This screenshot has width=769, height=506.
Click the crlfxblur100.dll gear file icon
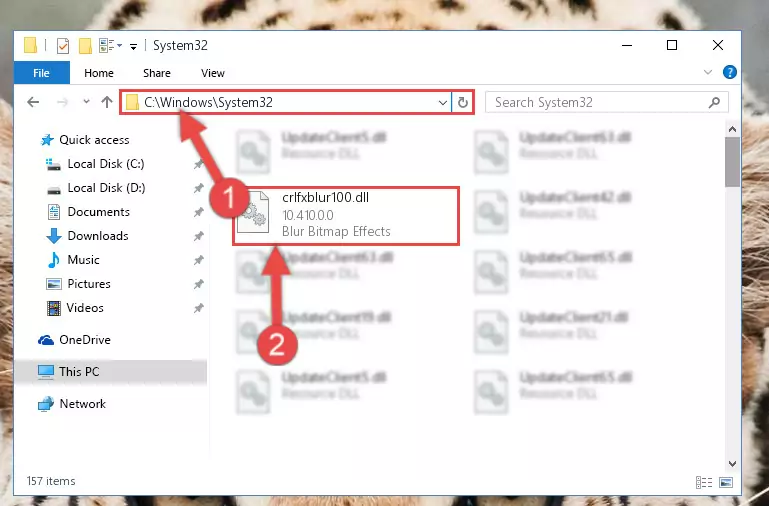point(253,212)
